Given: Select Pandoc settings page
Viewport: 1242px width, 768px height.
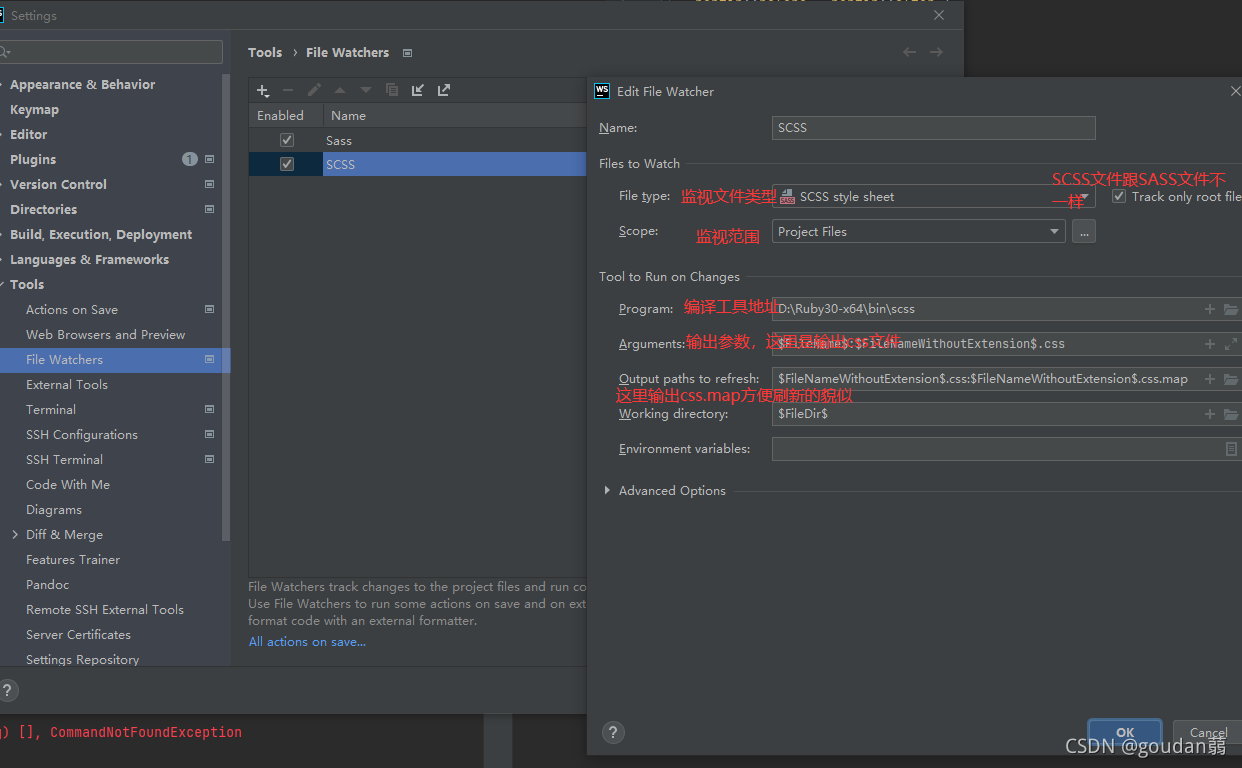Looking at the screenshot, I should tap(48, 584).
